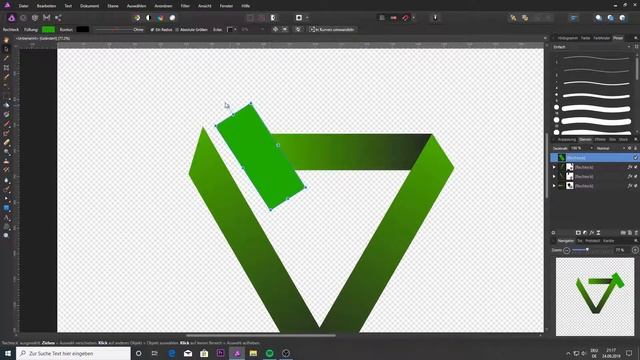Open the Einfach brush category dropdown

[591, 47]
